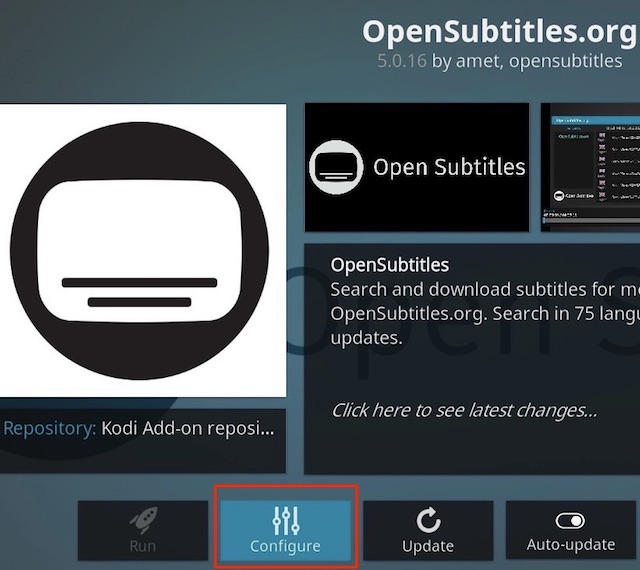Click the bold OpenSubtitles description heading
640x570 pixels.
390,265
